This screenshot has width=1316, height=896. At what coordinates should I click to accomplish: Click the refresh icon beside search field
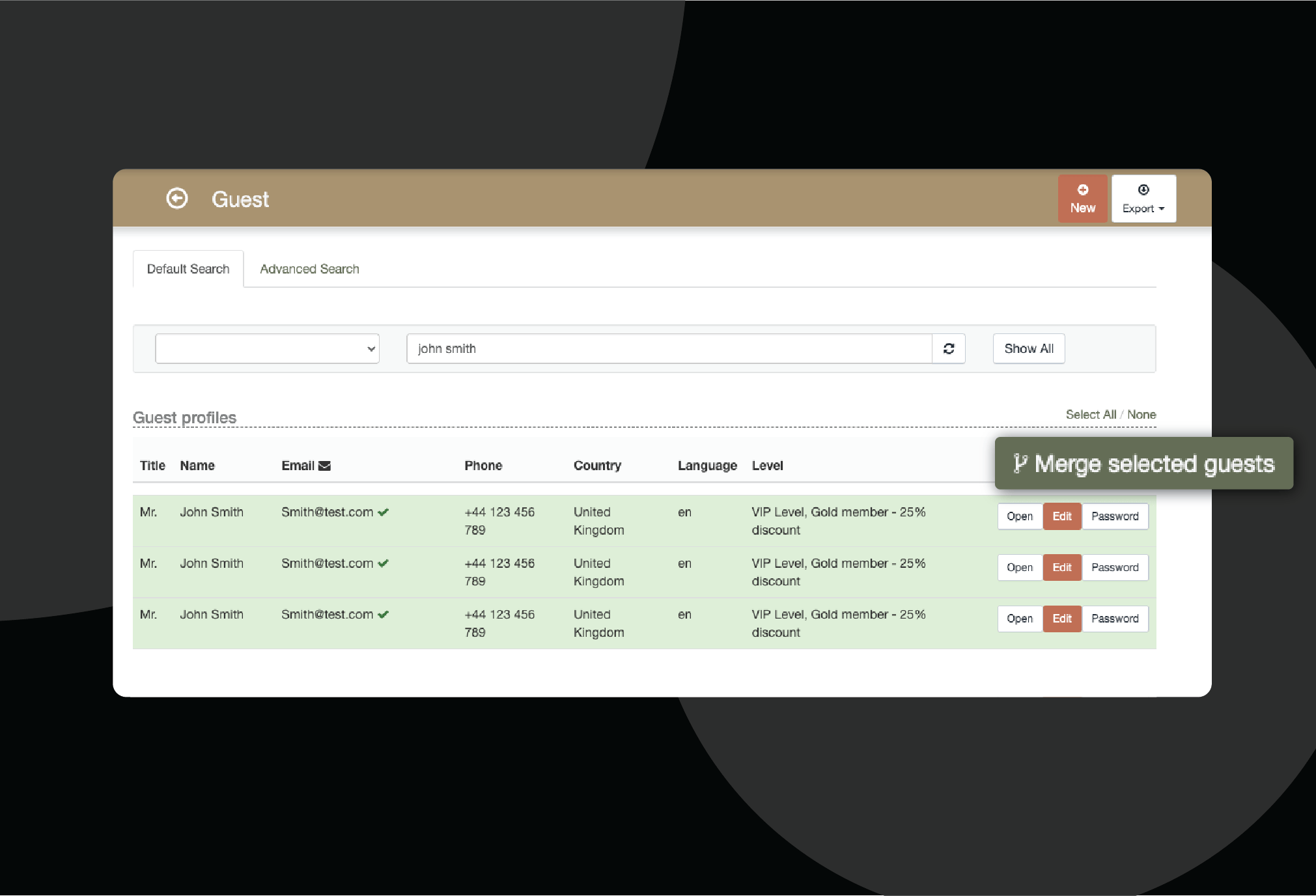[x=949, y=348]
